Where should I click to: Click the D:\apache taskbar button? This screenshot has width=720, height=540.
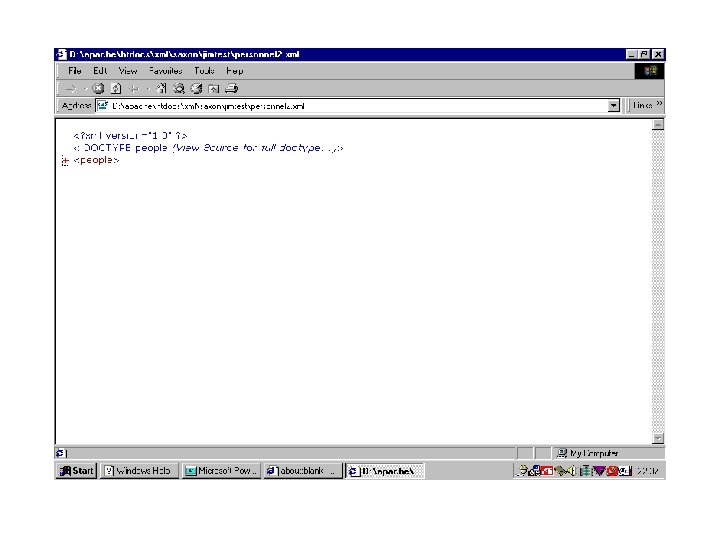[385, 471]
